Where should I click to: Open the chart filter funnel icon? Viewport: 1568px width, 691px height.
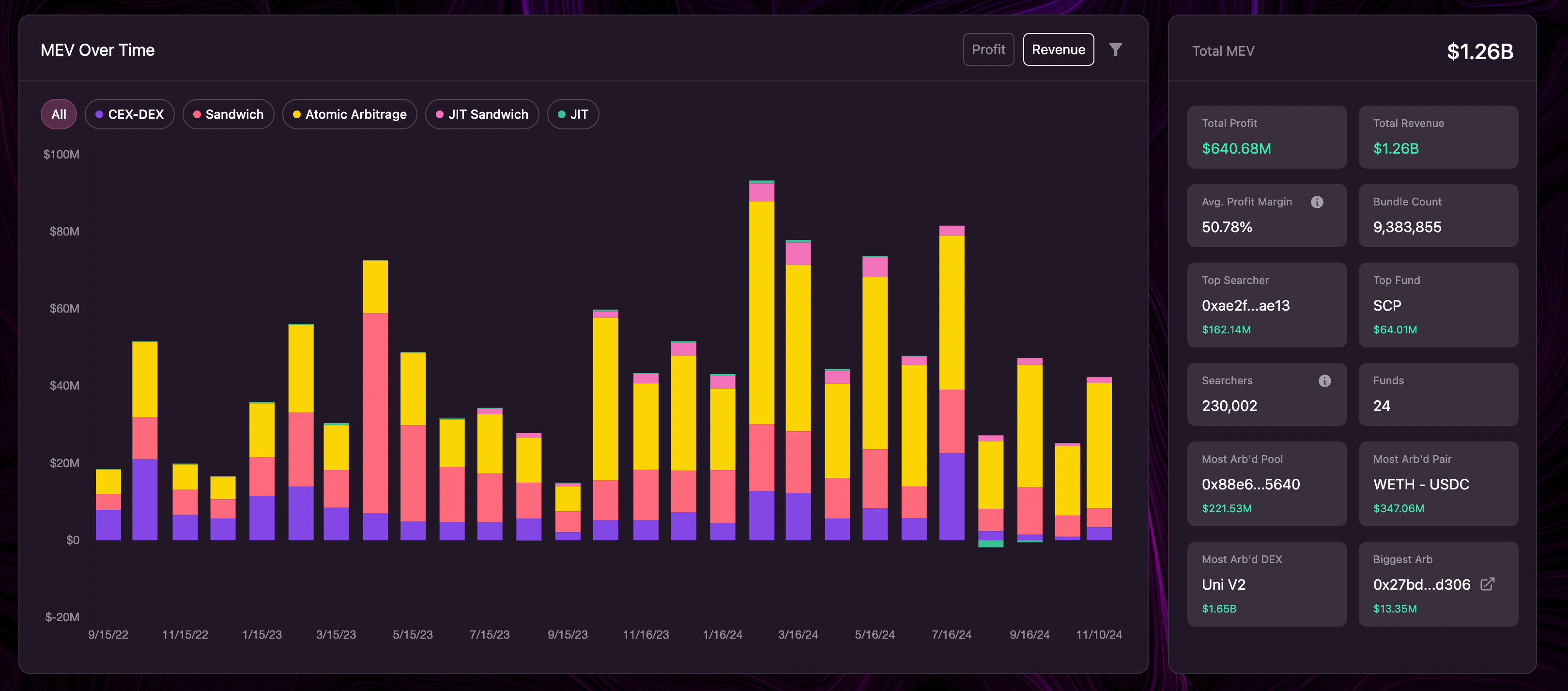click(1115, 49)
